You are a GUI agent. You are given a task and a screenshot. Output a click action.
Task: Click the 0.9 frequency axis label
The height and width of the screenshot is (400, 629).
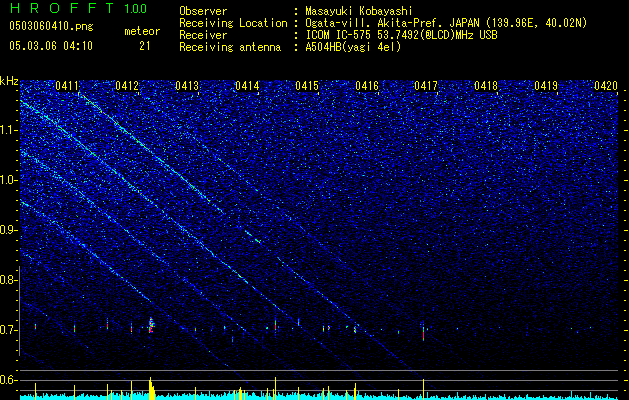9,230
